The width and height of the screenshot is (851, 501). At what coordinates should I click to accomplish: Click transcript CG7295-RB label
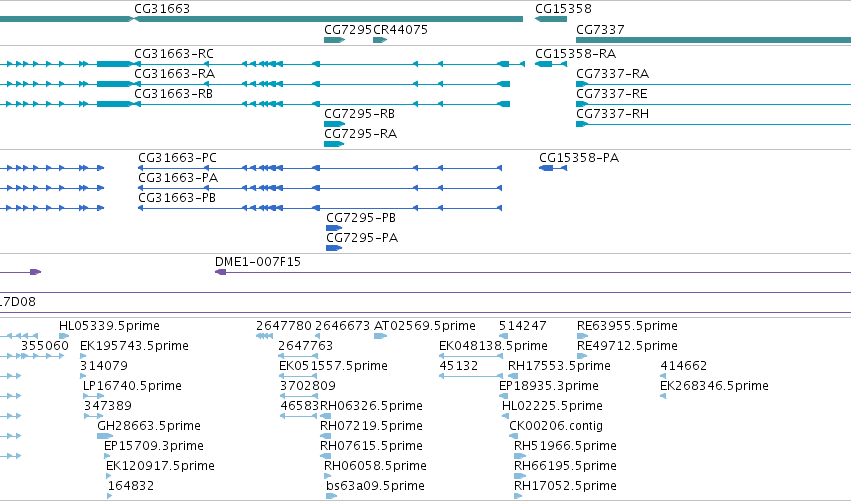[x=359, y=113]
